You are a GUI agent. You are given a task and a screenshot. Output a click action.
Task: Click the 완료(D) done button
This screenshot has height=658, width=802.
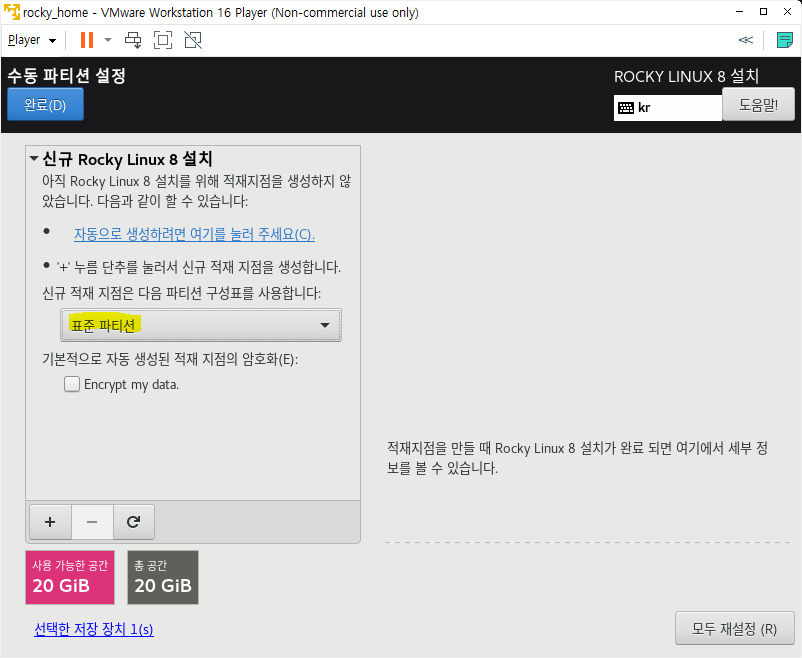pyautogui.click(x=46, y=104)
